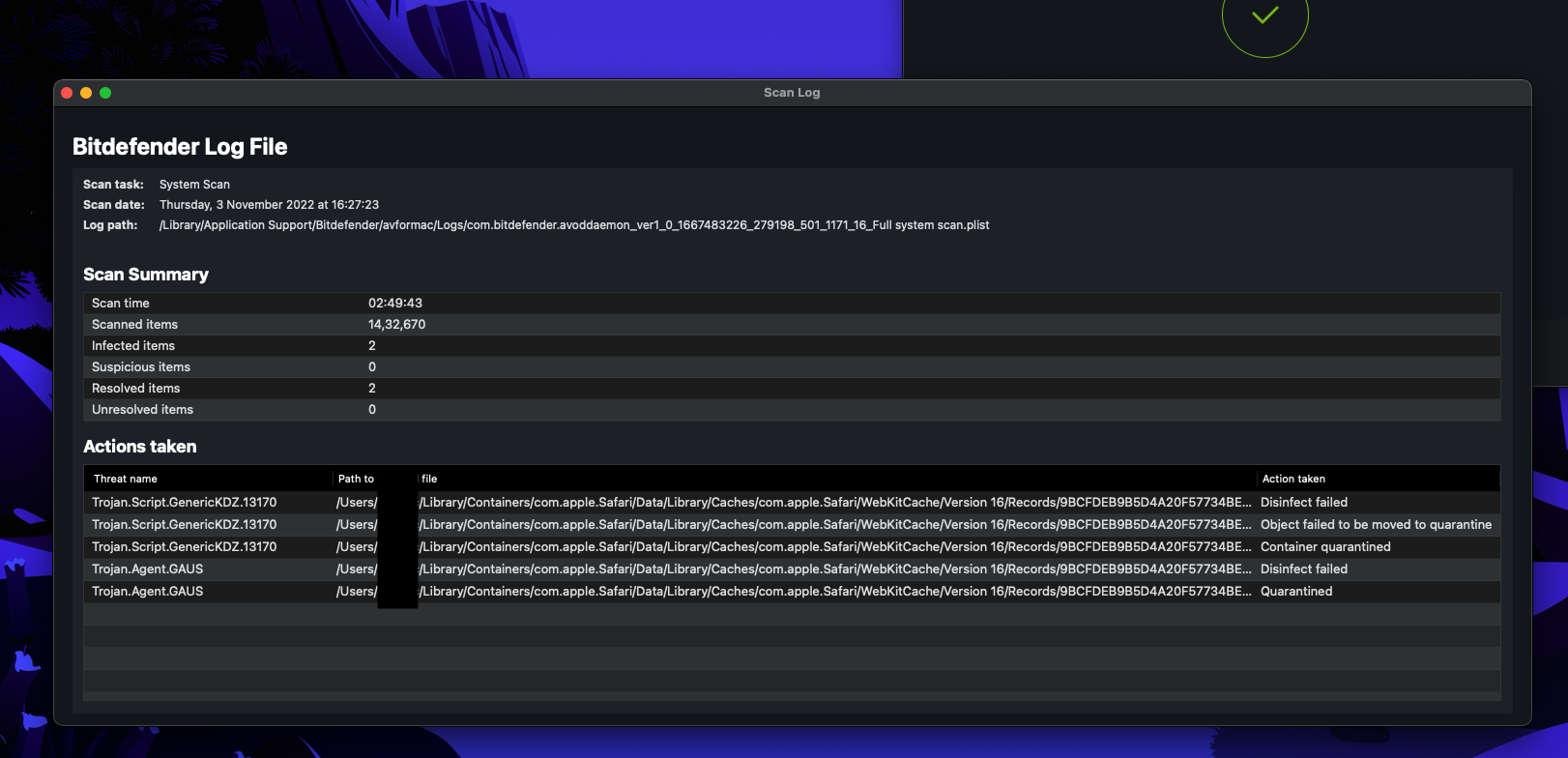Click the Log path label
The height and width of the screenshot is (758, 1568).
(110, 225)
